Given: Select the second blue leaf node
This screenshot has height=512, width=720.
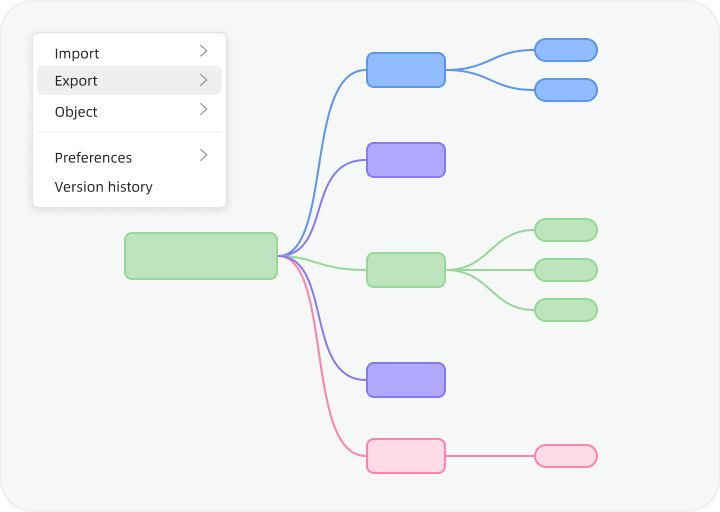Looking at the screenshot, I should click(565, 90).
